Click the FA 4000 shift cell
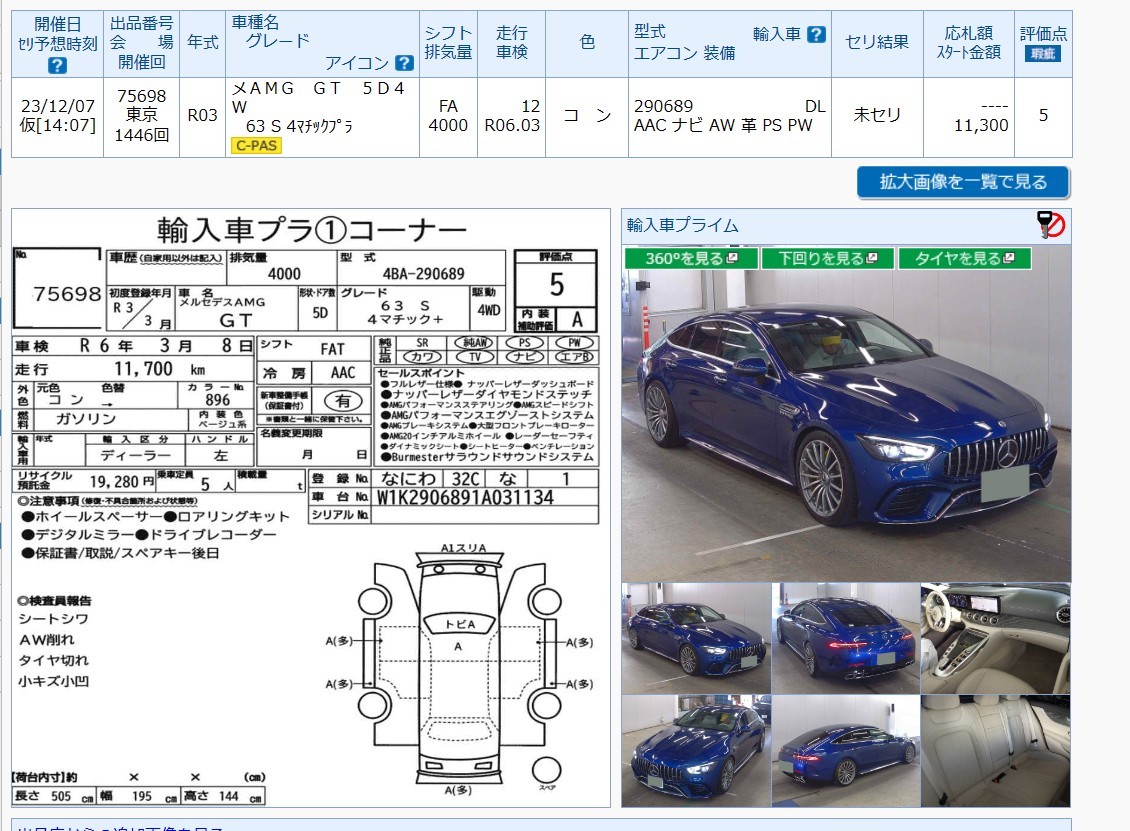 (448, 116)
